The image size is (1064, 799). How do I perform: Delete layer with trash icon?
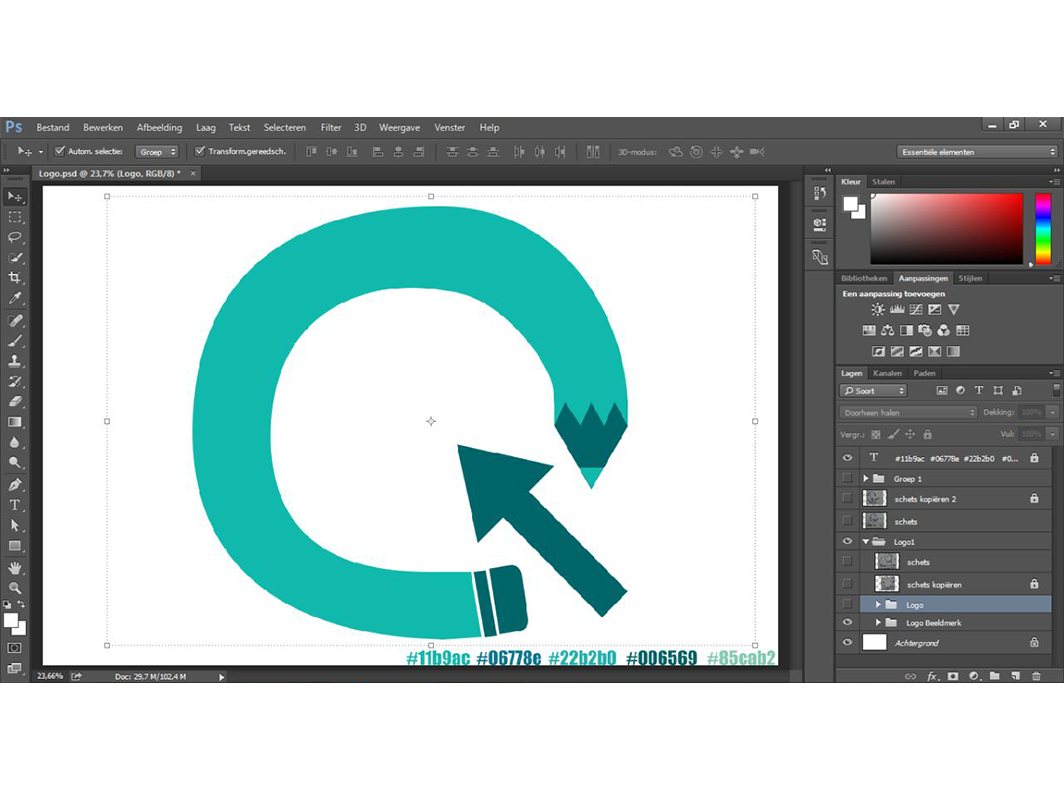click(1036, 676)
